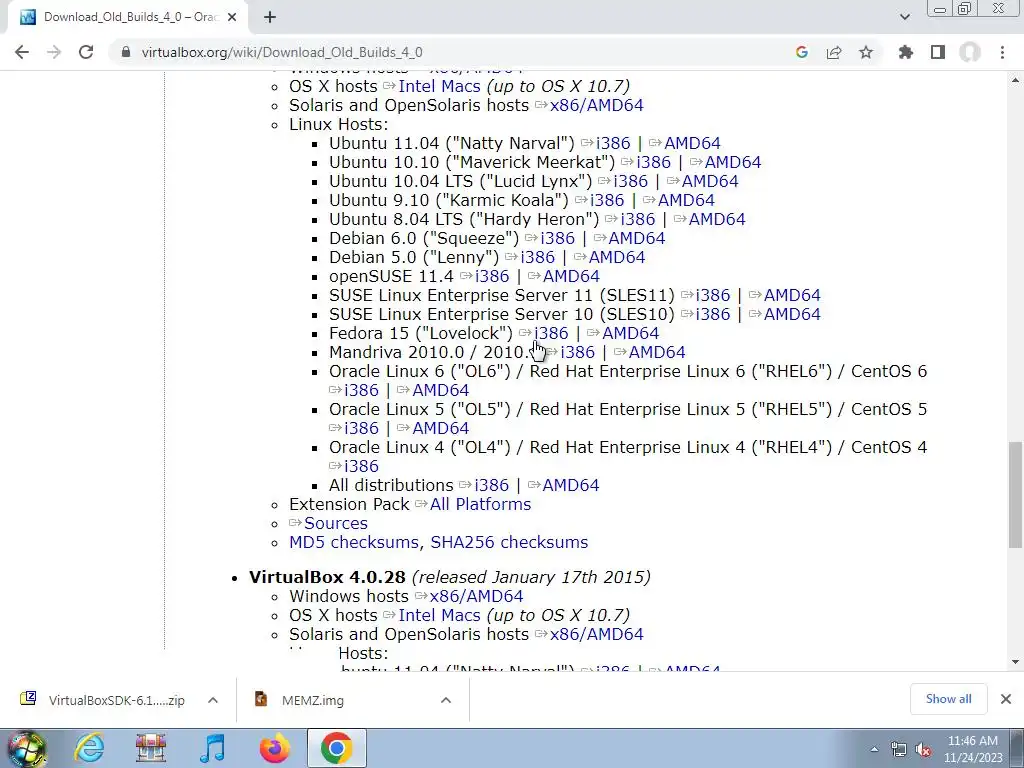Screen dimensions: 1024x768
Task: Open taskbar clock and date
Action: tap(972, 749)
